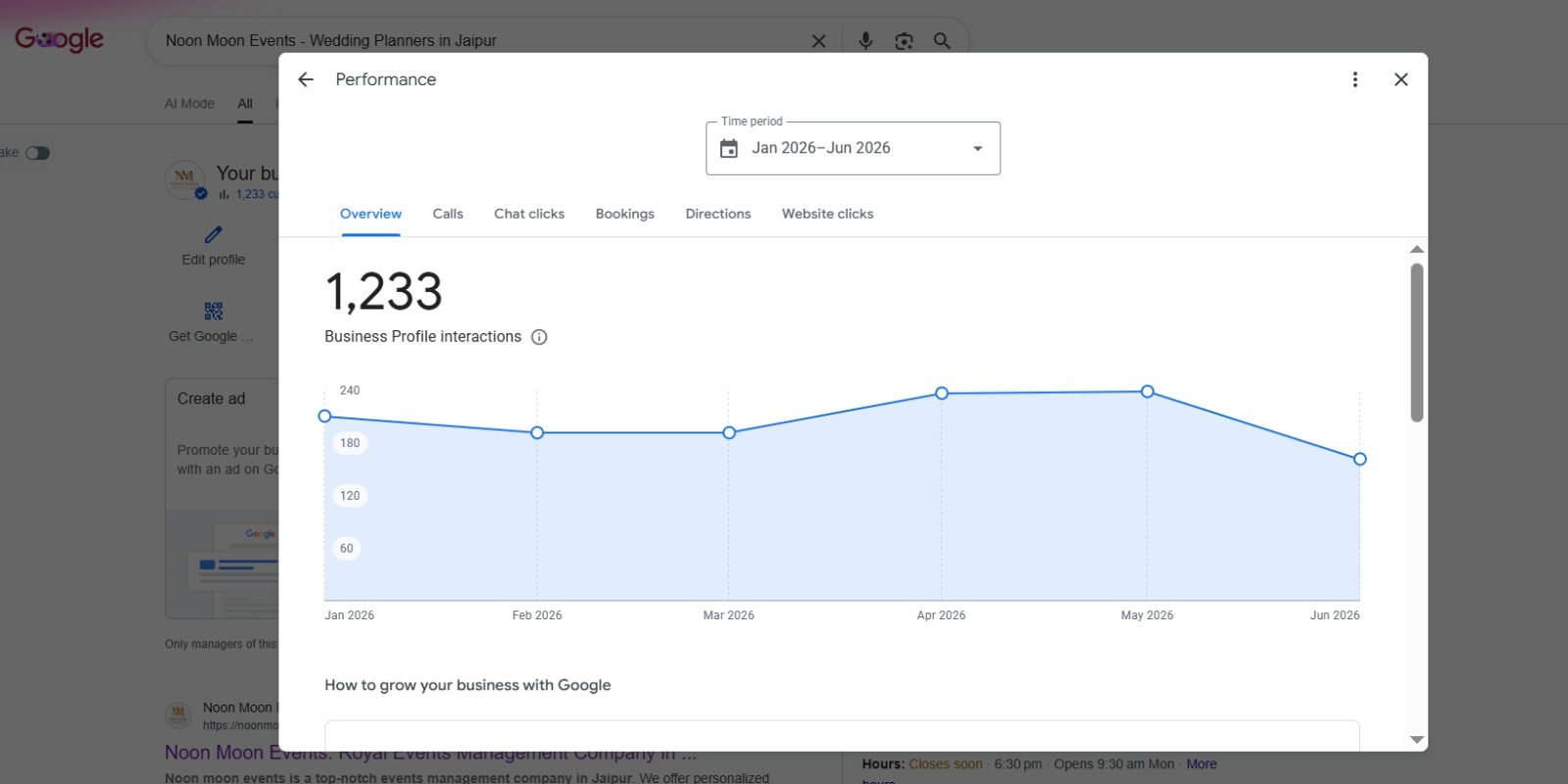The image size is (1568, 784).
Task: Click the 'How to grow your business' heading
Action: (467, 685)
